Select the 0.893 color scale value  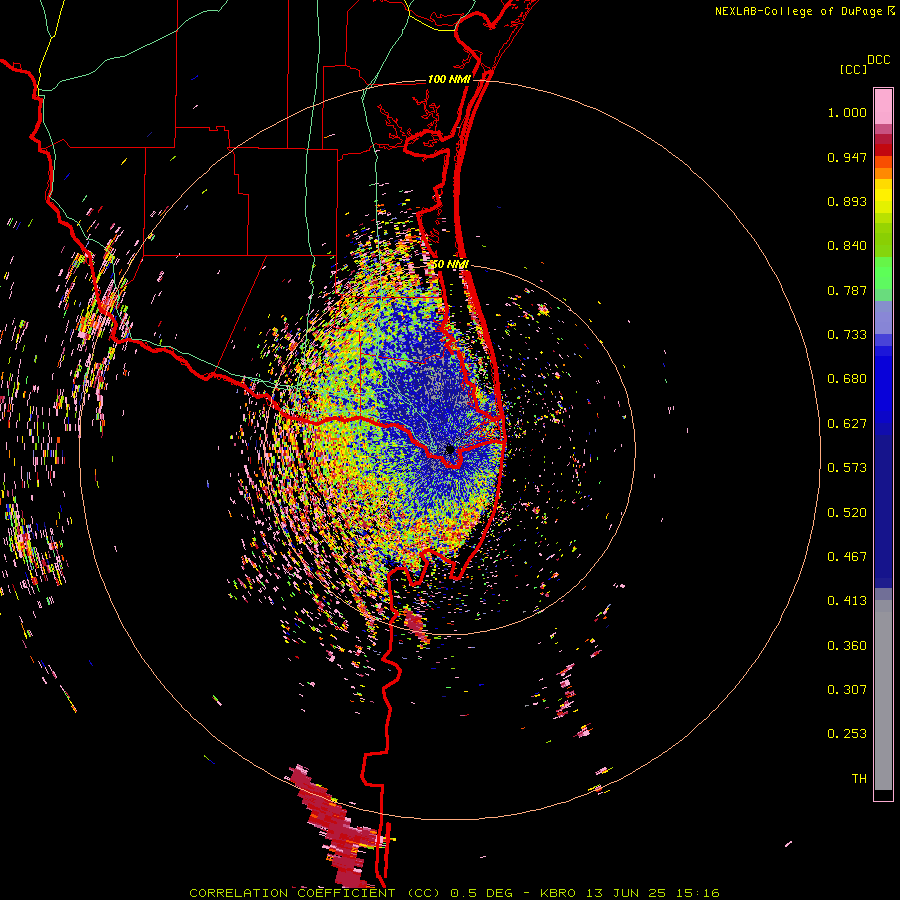[x=847, y=201]
